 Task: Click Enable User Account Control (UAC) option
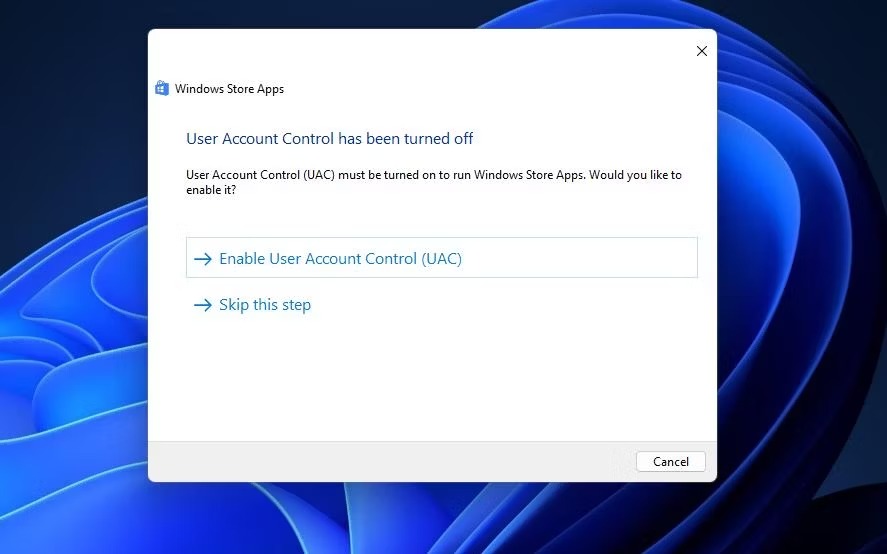coord(441,257)
